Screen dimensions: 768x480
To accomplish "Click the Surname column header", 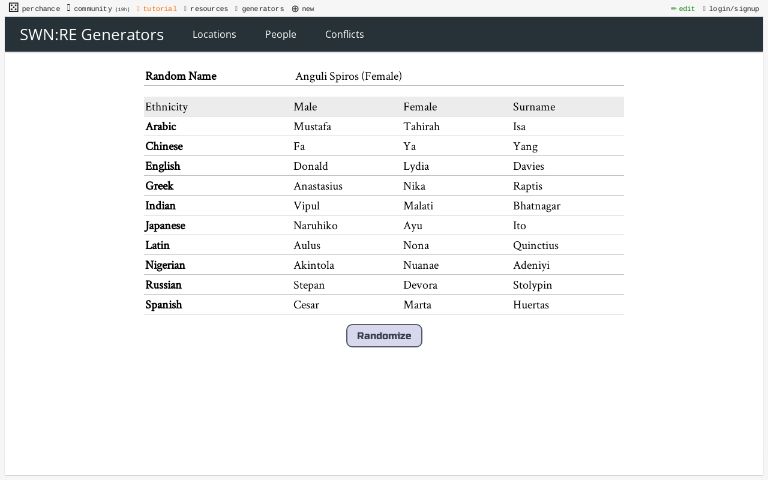I will coord(534,107).
